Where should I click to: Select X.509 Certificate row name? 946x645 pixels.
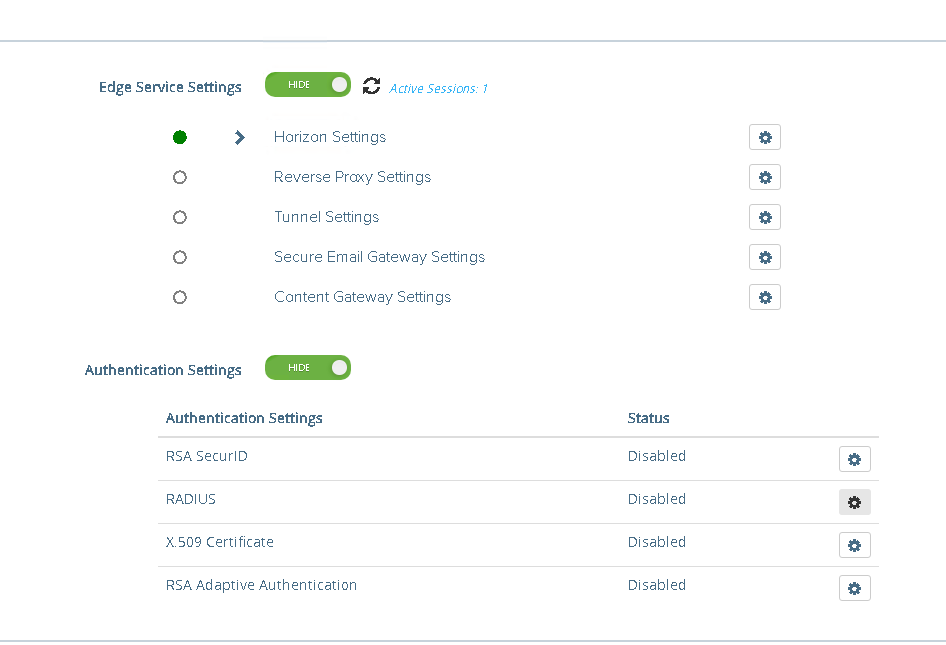point(220,542)
